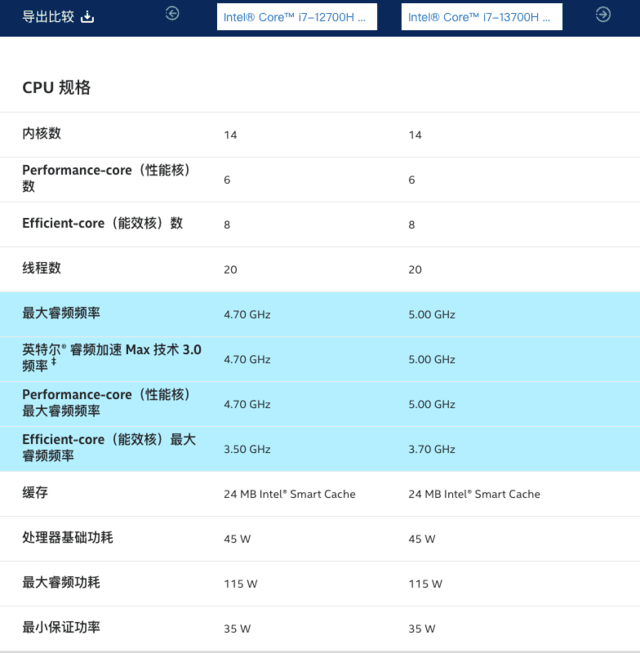Click i7-13700H core count value 14
Viewport: 640px width, 653px height.
tap(415, 135)
